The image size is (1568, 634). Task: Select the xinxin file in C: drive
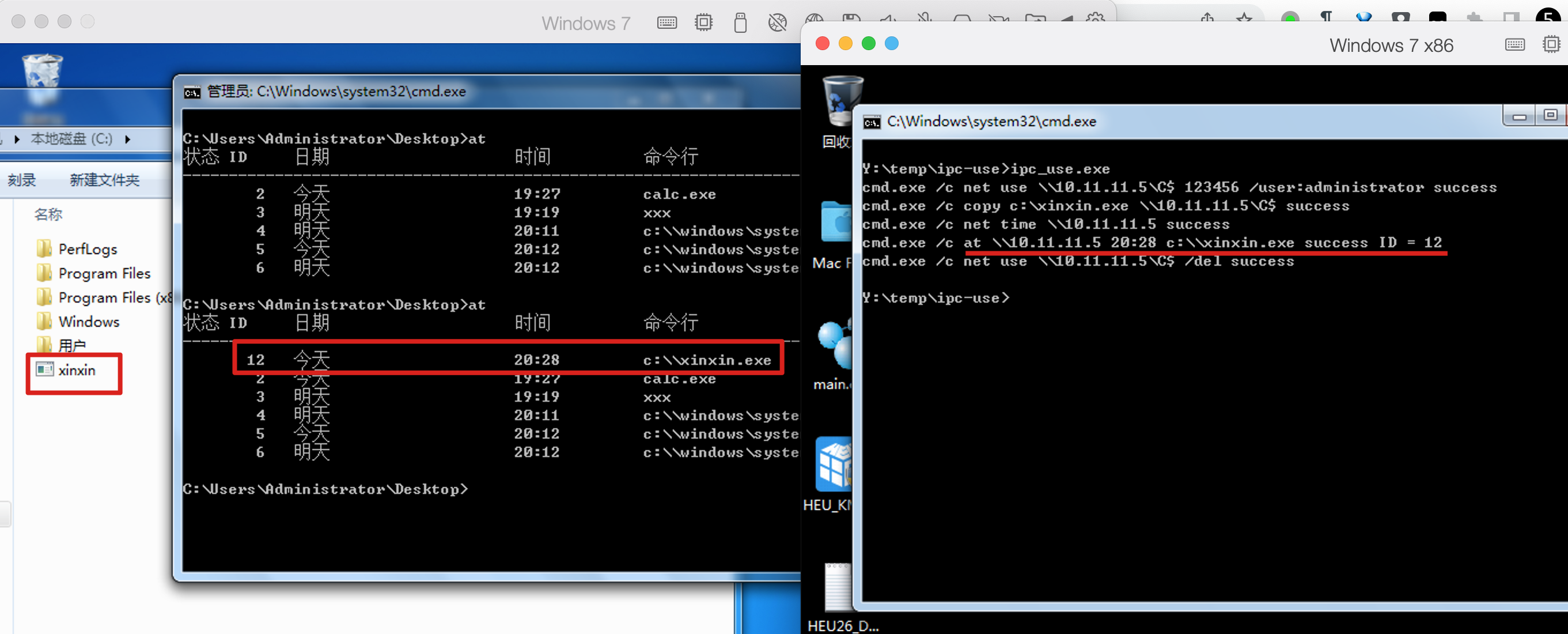(x=76, y=370)
